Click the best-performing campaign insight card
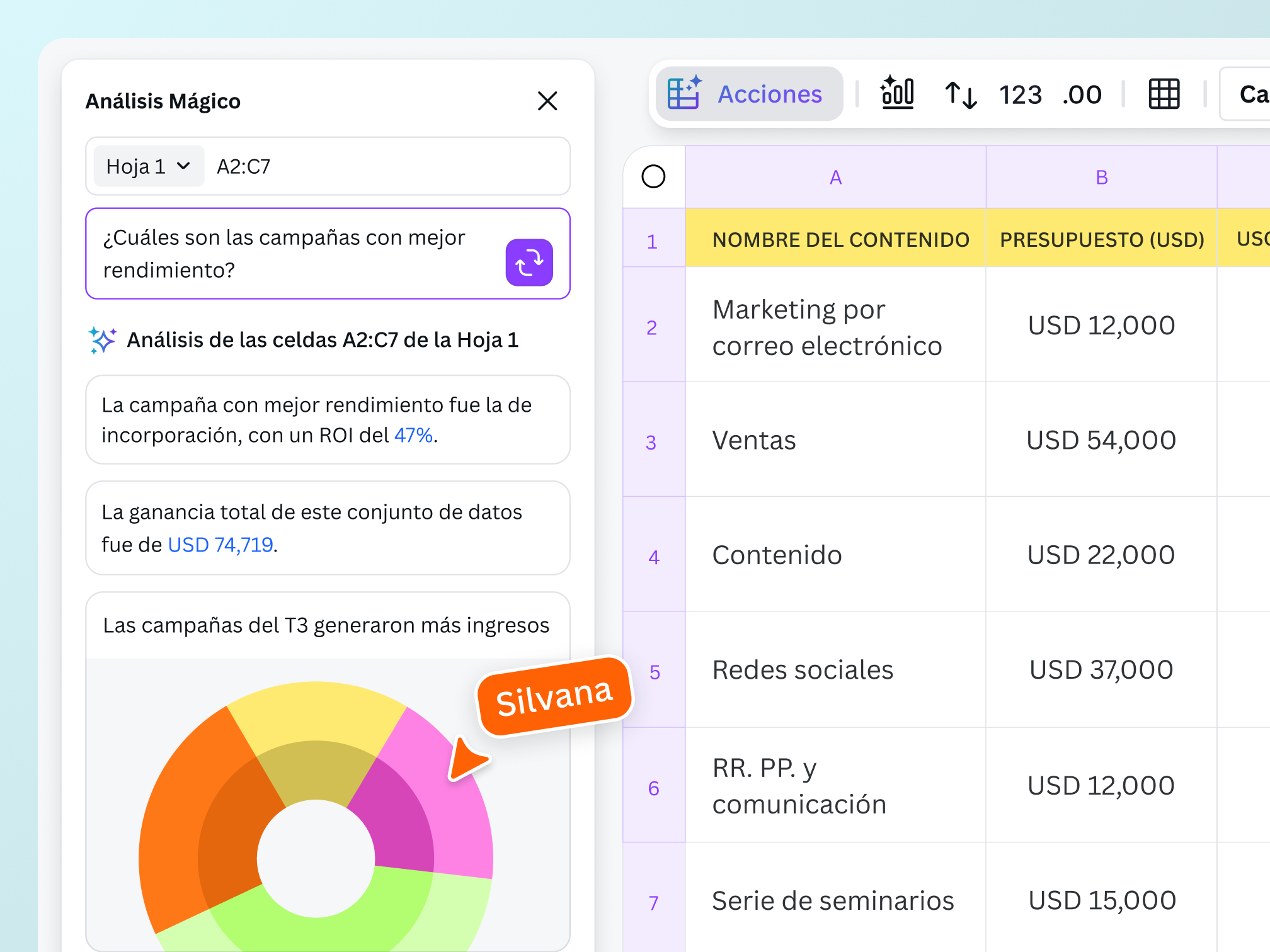The width and height of the screenshot is (1270, 952). click(328, 420)
